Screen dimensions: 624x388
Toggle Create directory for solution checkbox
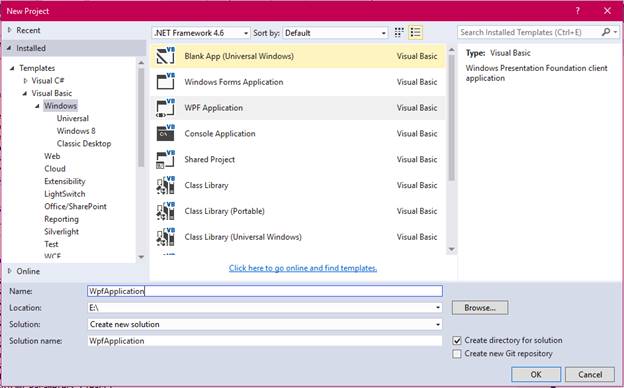457,341
